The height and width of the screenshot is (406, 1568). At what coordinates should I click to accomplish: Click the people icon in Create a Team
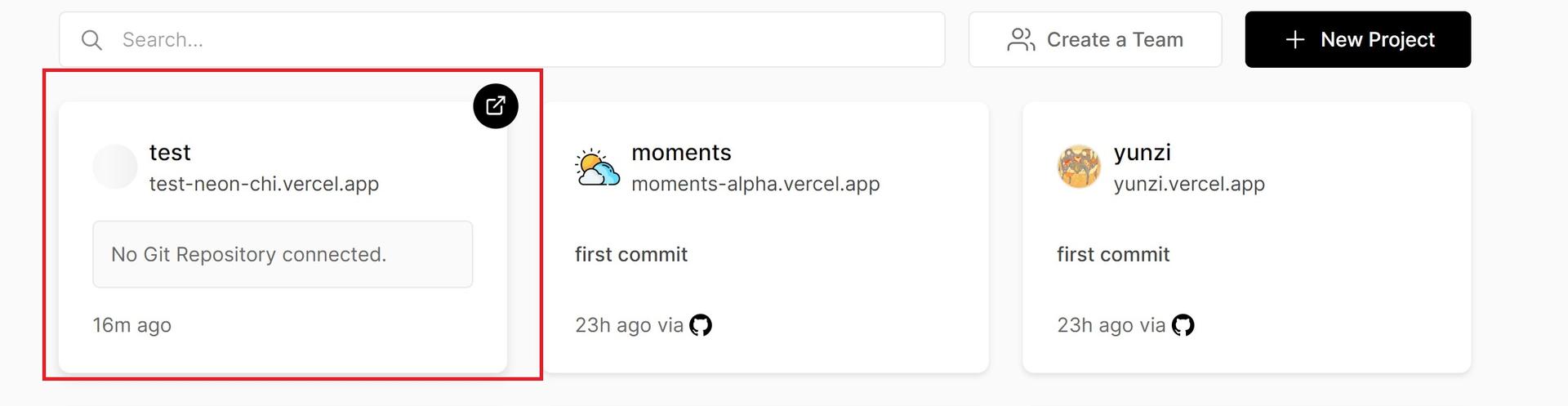pyautogui.click(x=1021, y=40)
